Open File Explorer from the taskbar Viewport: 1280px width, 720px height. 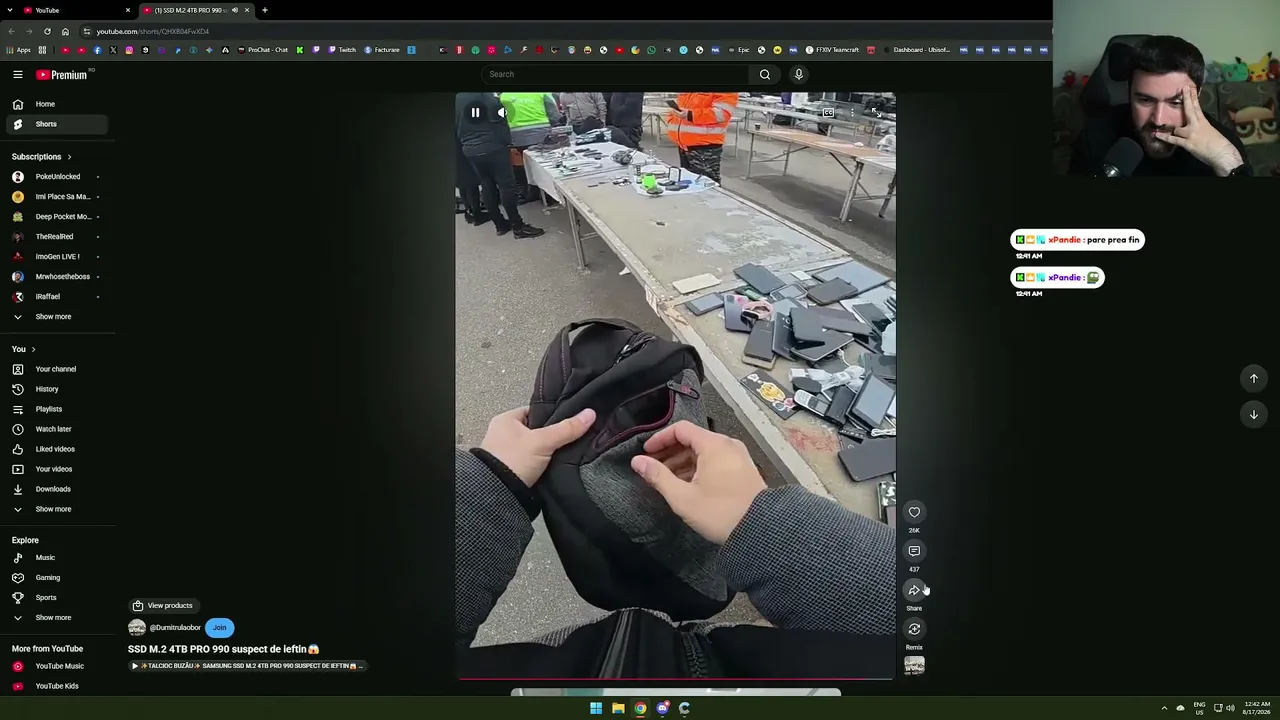(x=618, y=708)
